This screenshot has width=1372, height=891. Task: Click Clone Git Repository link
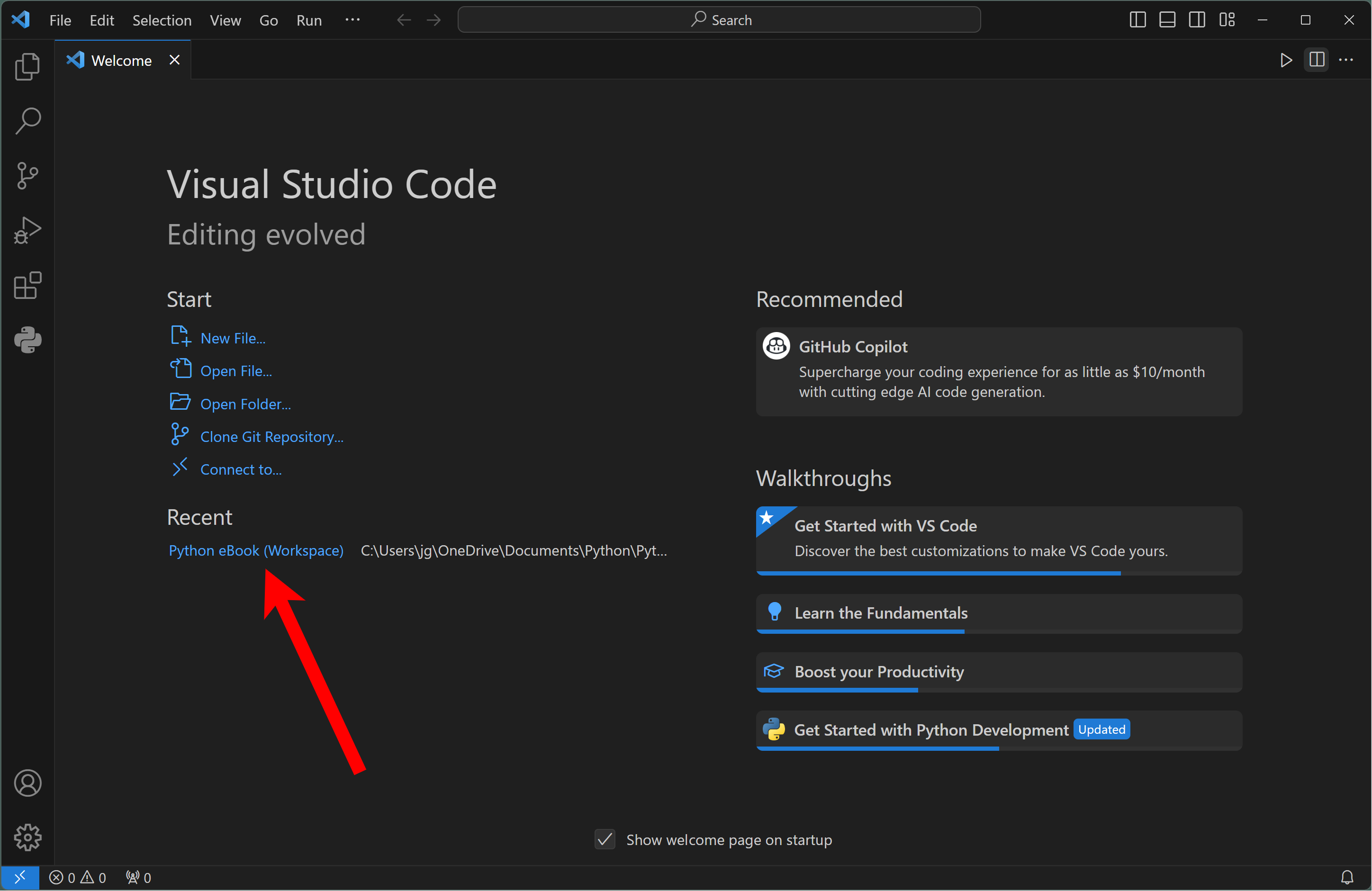click(x=272, y=437)
